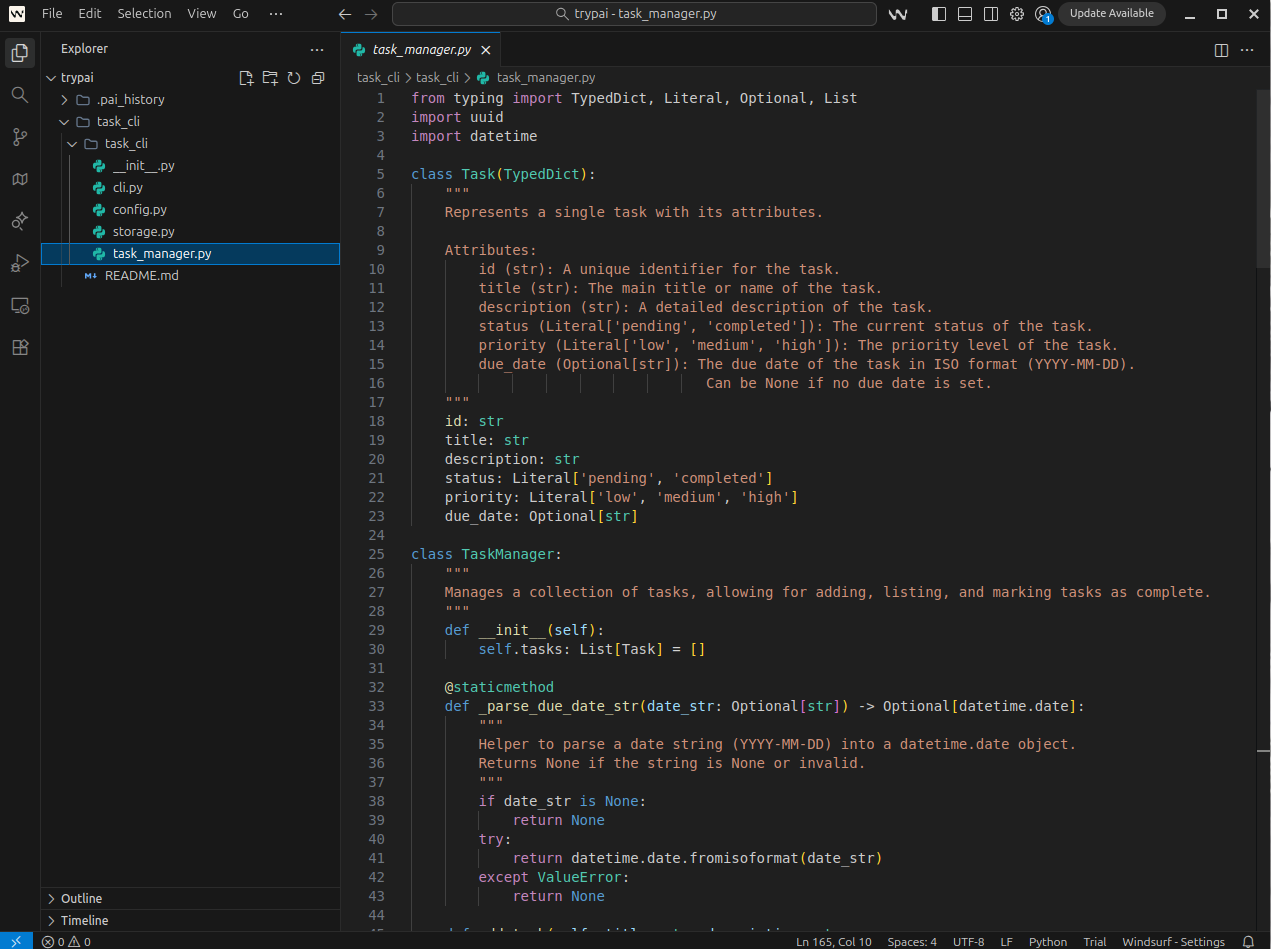Click the command center search field
1271x949 pixels.
634,14
